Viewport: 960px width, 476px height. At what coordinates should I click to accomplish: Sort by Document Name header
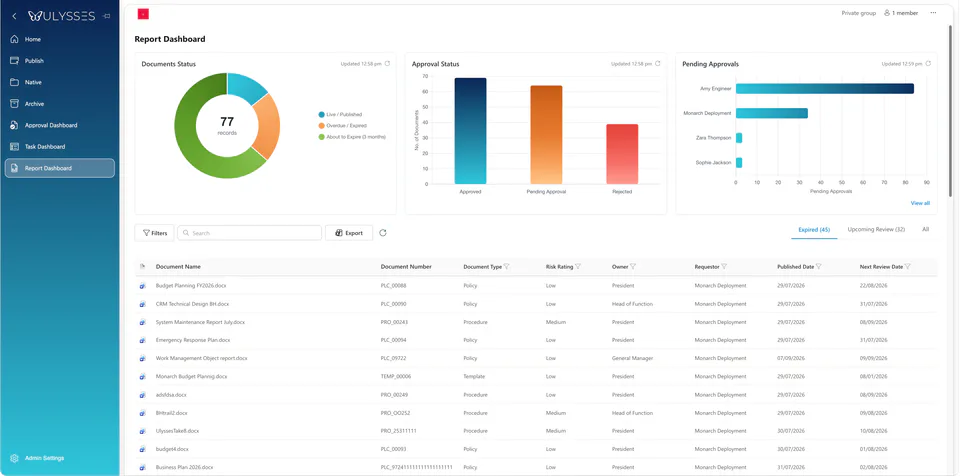point(178,266)
